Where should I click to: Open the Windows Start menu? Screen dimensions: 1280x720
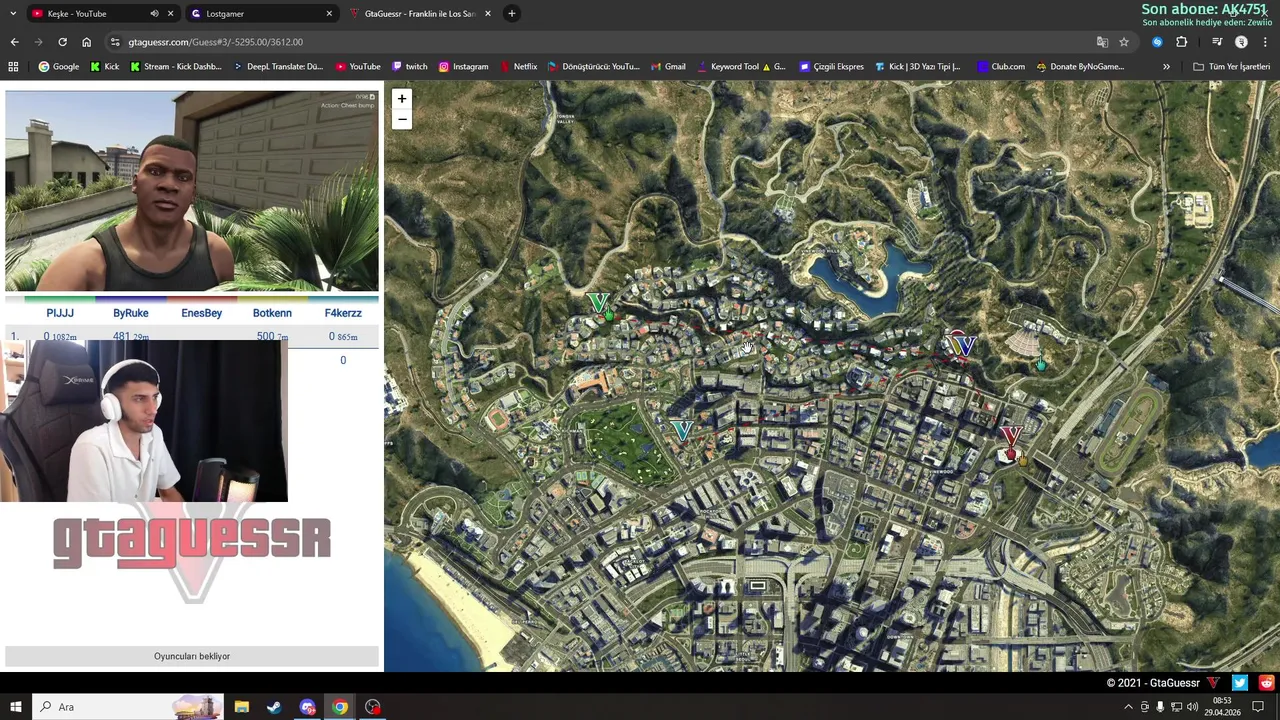pyautogui.click(x=14, y=707)
